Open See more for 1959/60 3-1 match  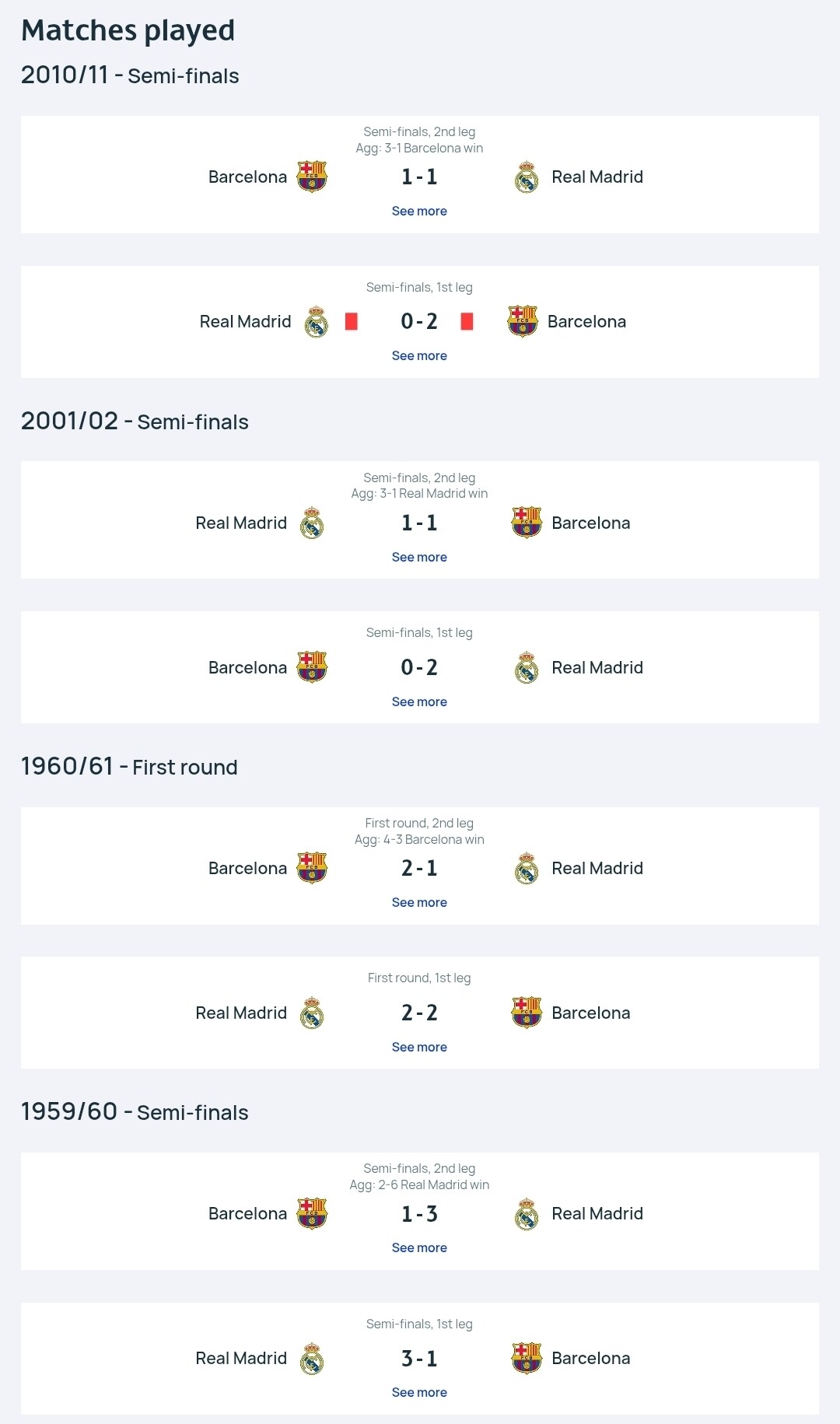click(419, 1392)
